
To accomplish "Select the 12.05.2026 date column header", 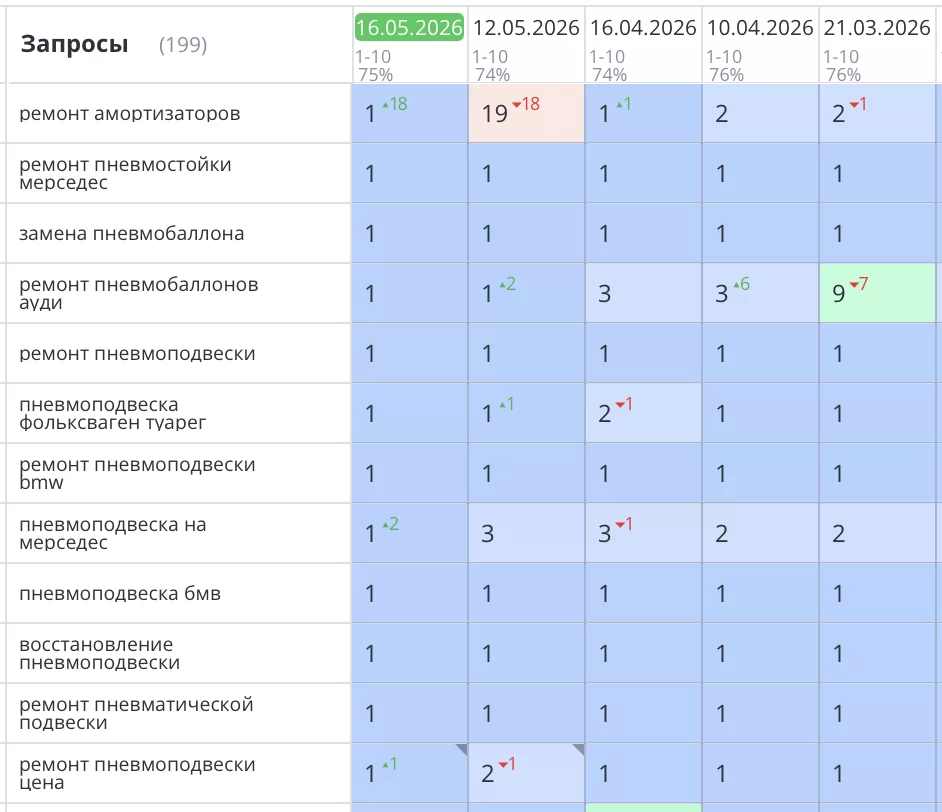I will tap(526, 28).
